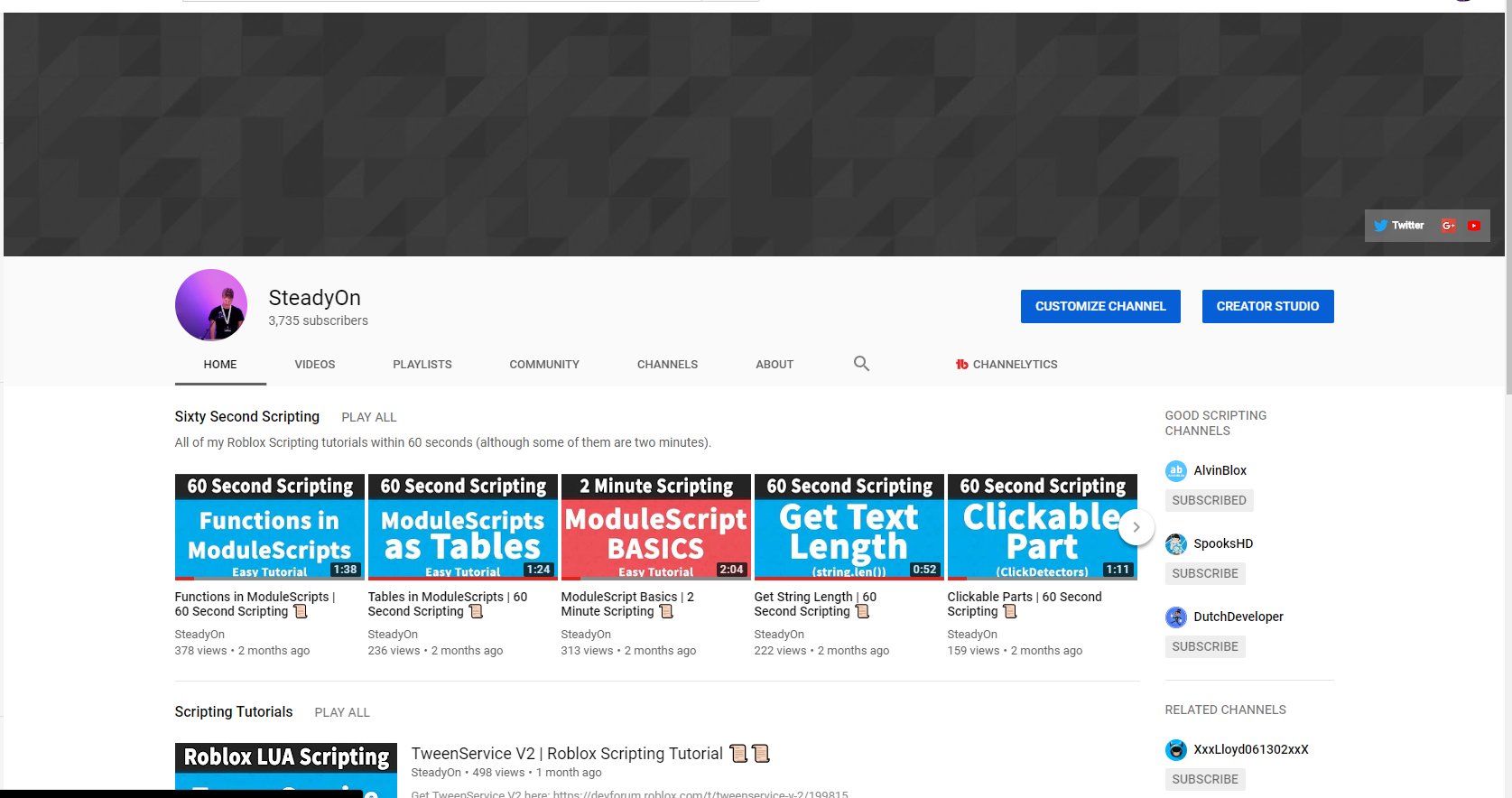Screen dimensions: 1512x798
Task: Click SteadyOn uploader under Functions video
Action: (x=199, y=635)
